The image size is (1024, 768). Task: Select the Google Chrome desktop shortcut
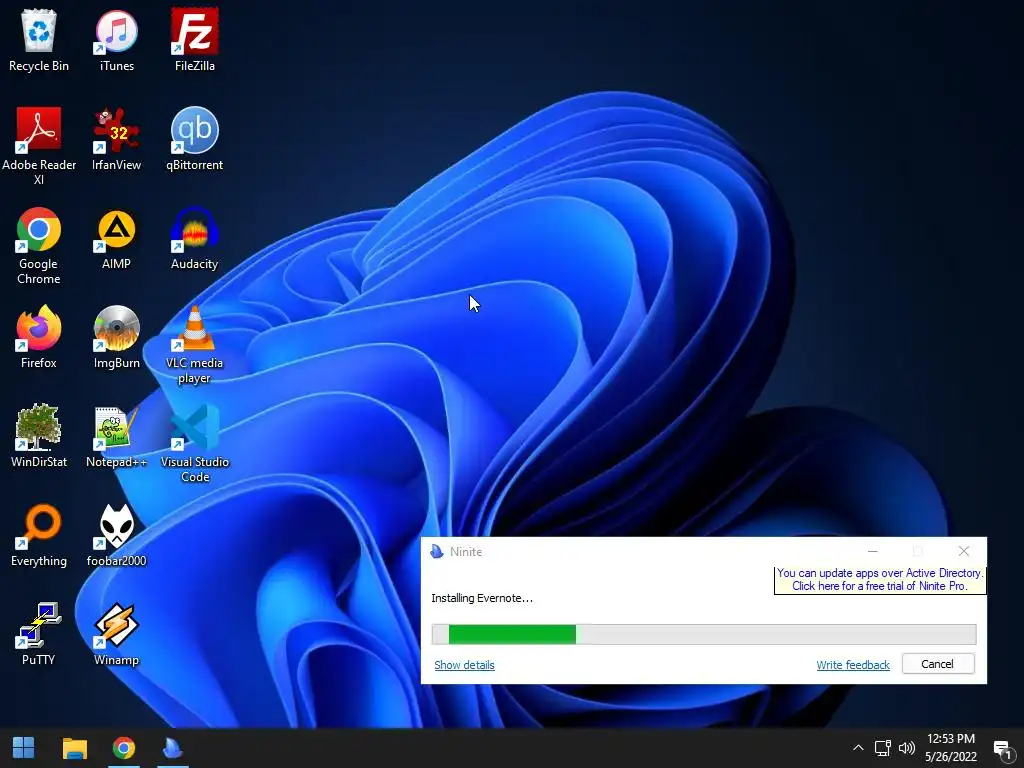click(39, 246)
